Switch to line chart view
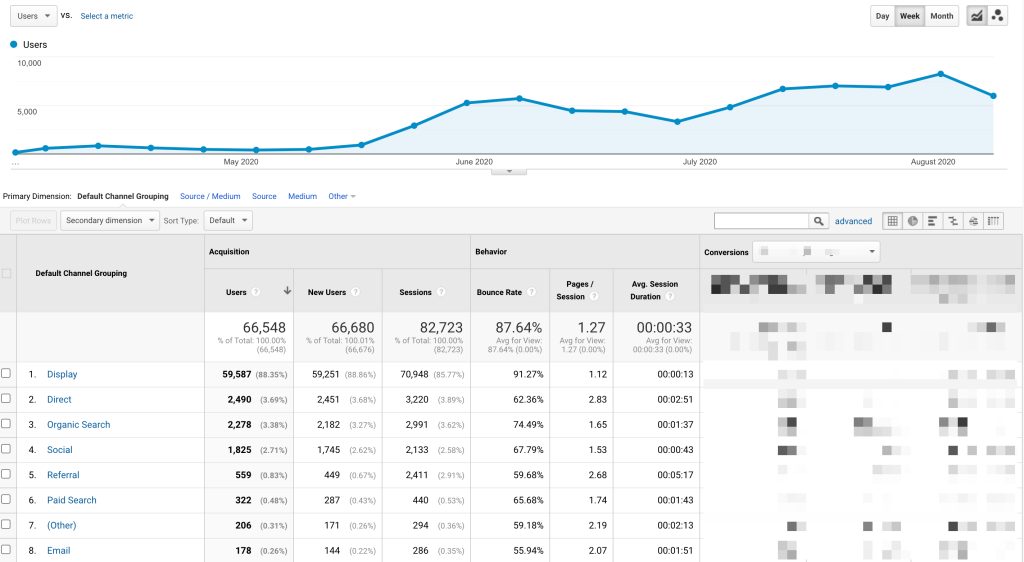The image size is (1024, 562). click(976, 16)
